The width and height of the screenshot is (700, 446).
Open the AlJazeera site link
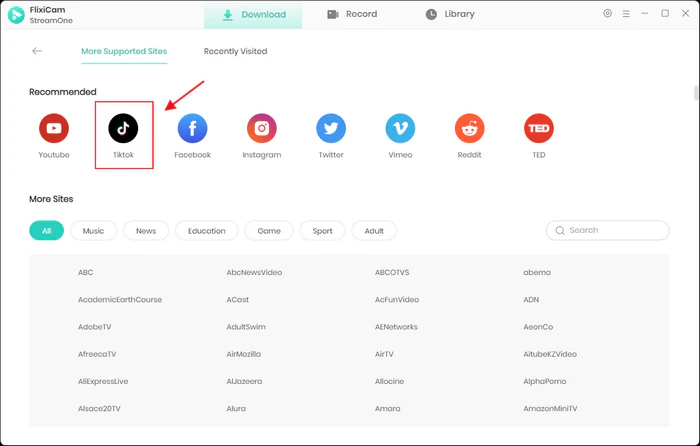[x=244, y=381]
